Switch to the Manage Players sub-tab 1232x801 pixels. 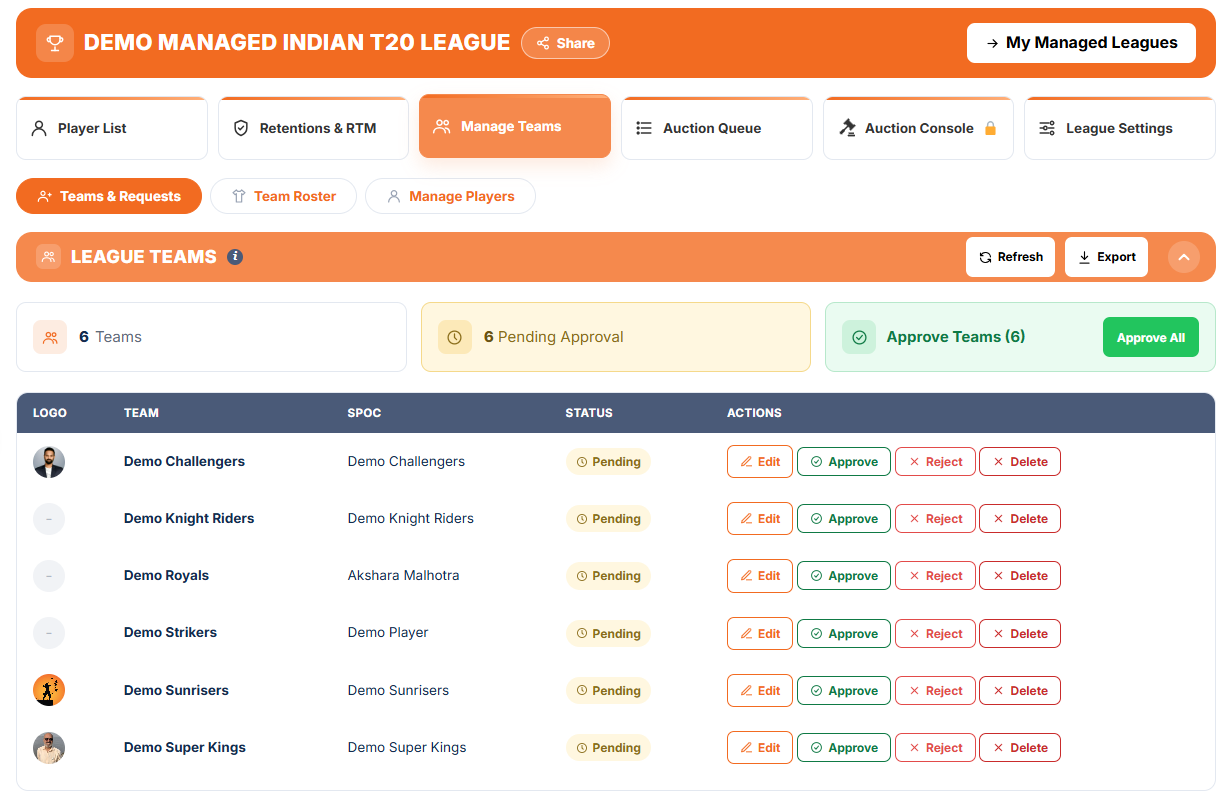point(450,196)
